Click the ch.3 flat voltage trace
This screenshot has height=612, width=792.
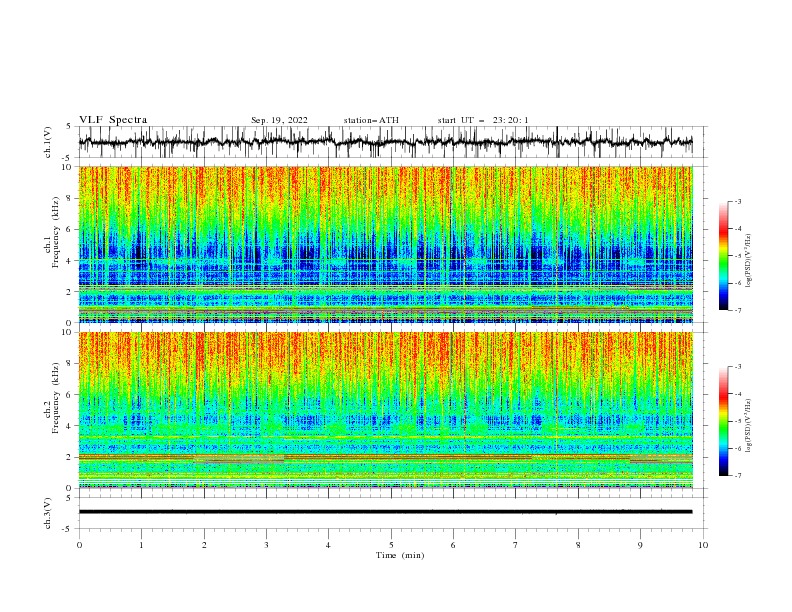point(385,512)
